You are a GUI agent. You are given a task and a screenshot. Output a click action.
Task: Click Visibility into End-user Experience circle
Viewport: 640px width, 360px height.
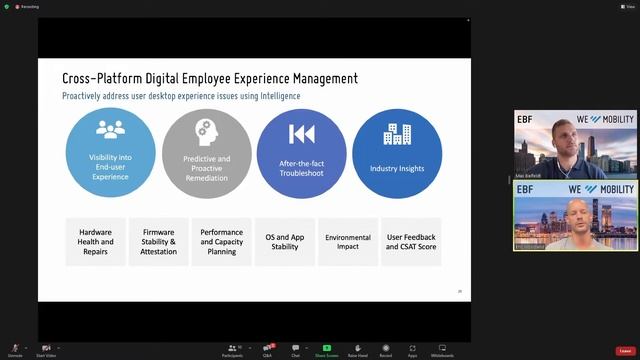pos(110,153)
